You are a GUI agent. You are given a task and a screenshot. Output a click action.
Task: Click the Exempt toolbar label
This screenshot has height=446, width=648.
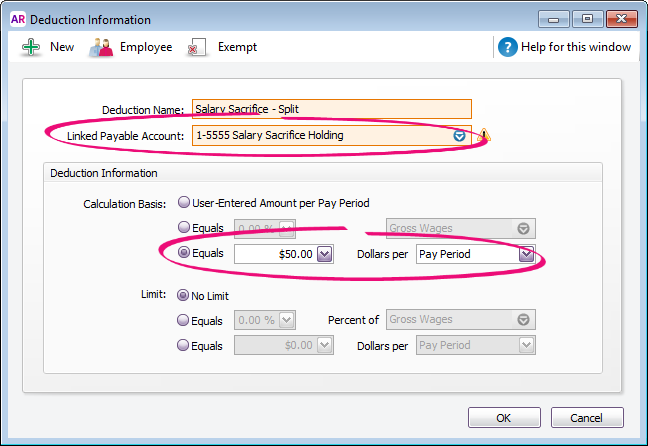click(x=237, y=47)
